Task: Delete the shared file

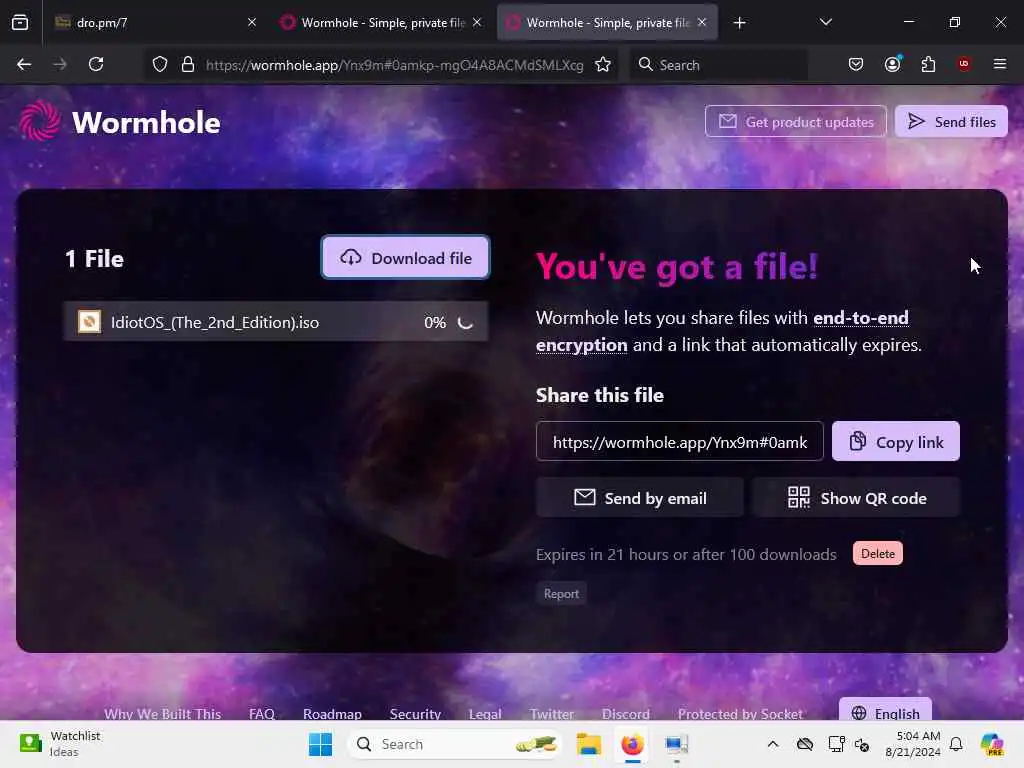Action: [x=877, y=553]
